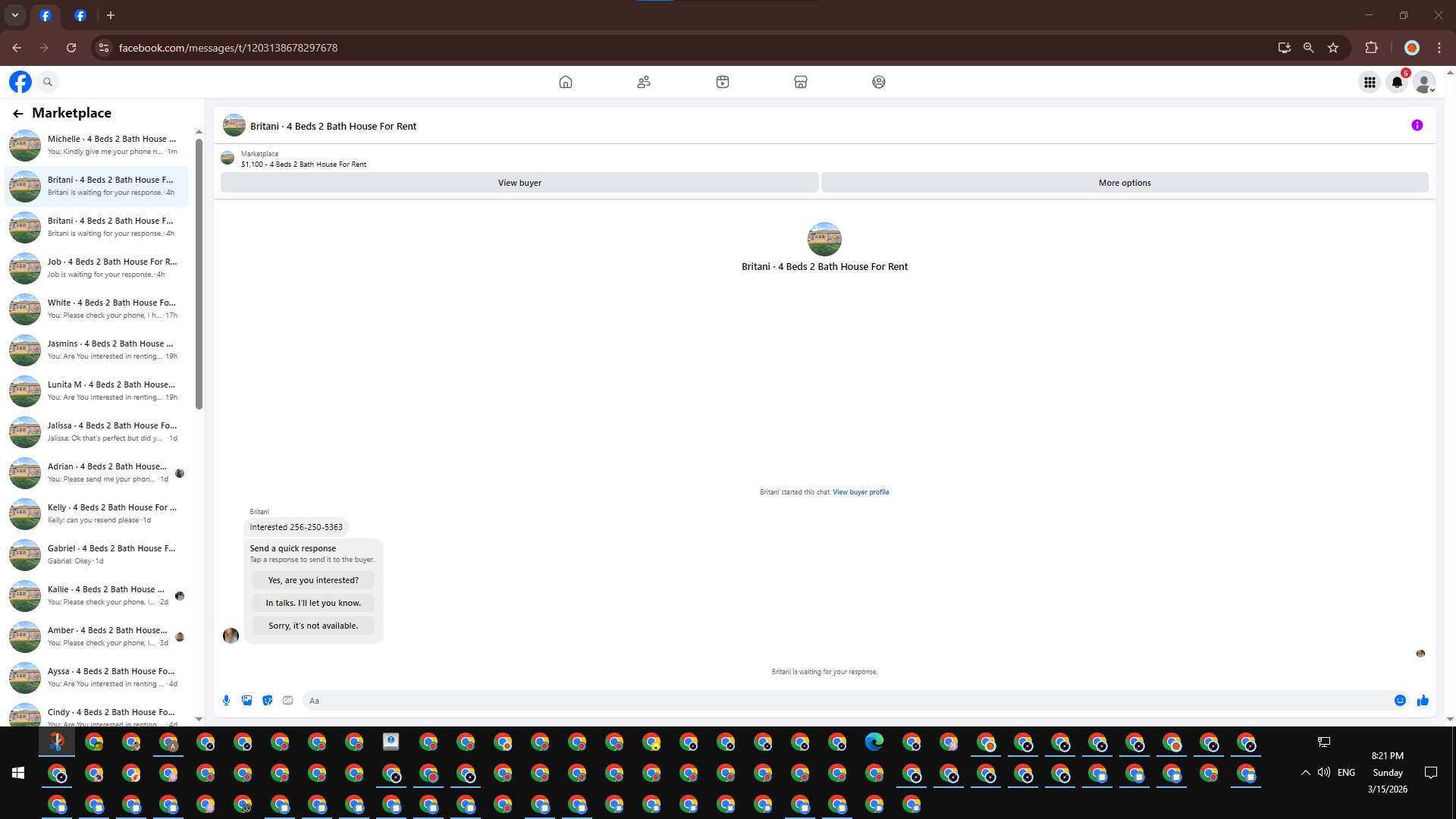Screen dimensions: 1456x819
Task: Open Facebook search magnifier
Action: [48, 82]
